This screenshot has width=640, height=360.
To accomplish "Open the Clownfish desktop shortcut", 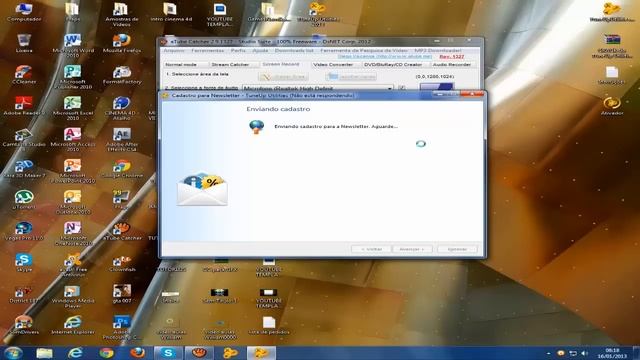I will click(x=122, y=262).
